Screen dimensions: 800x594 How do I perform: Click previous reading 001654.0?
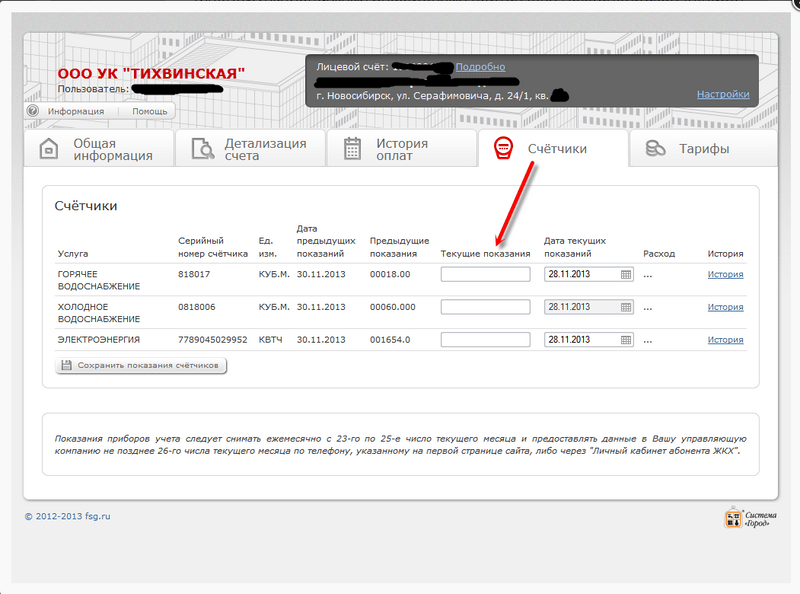pos(390,340)
